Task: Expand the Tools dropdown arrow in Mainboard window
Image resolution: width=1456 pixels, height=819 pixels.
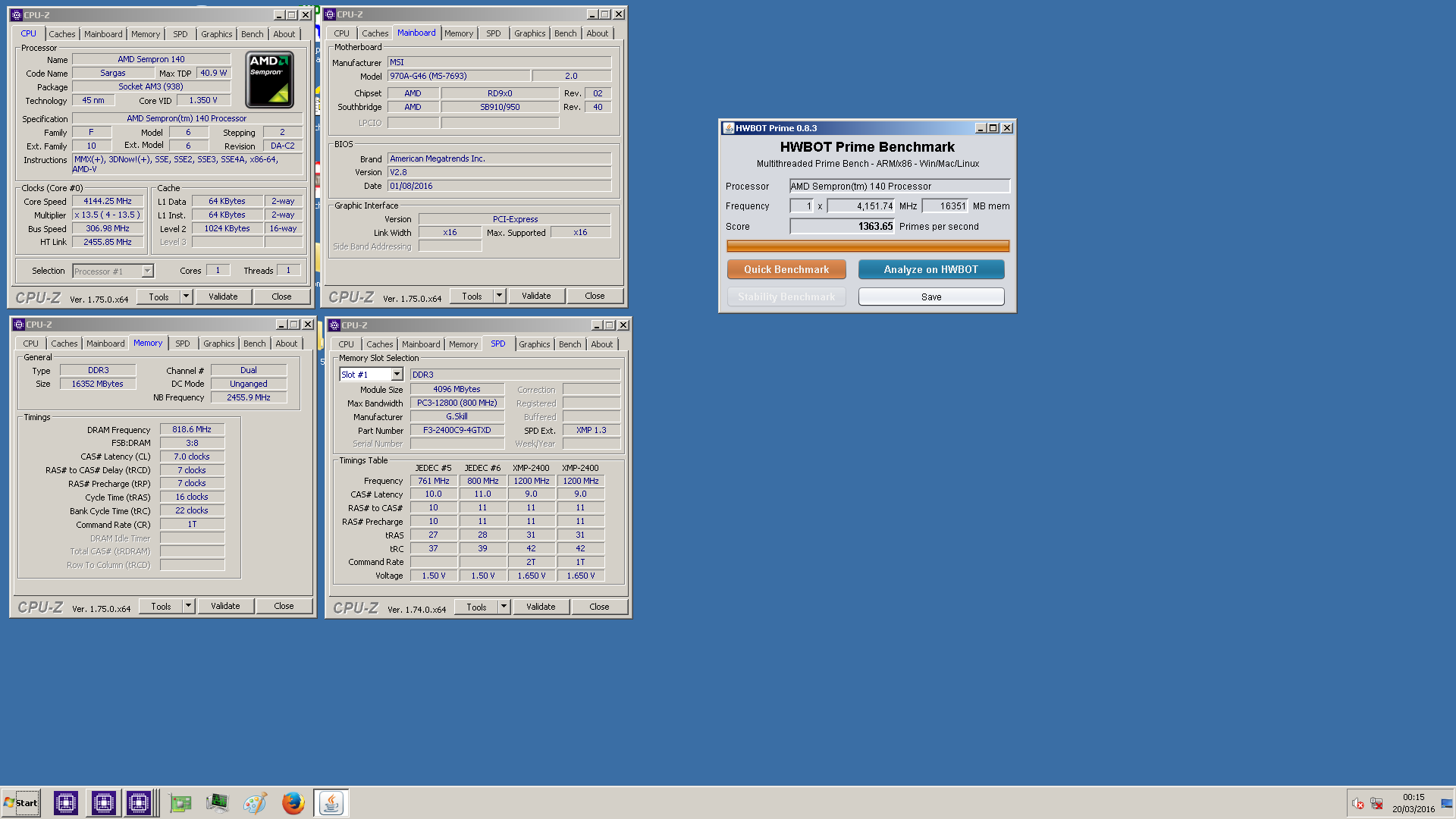Action: pyautogui.click(x=499, y=296)
